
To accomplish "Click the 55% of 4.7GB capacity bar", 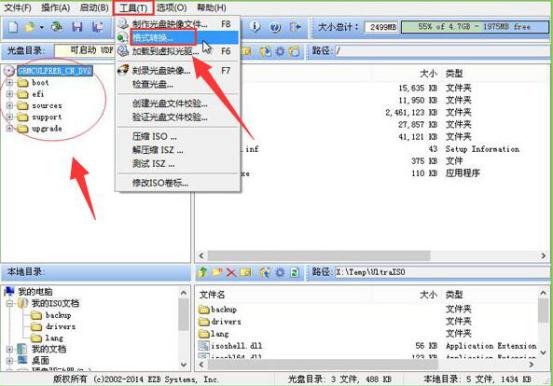I will coord(474,27).
